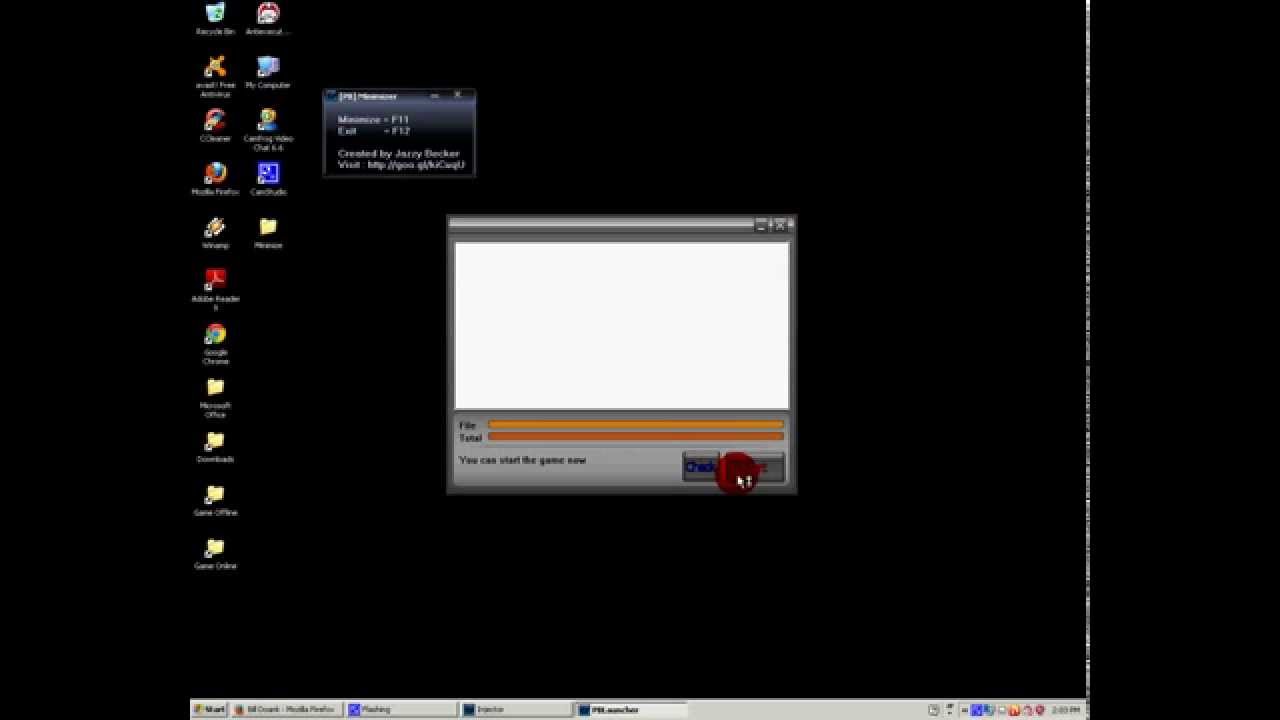Open the CamStudio desktop shortcut
The width and height of the screenshot is (1280, 720).
pyautogui.click(x=268, y=180)
